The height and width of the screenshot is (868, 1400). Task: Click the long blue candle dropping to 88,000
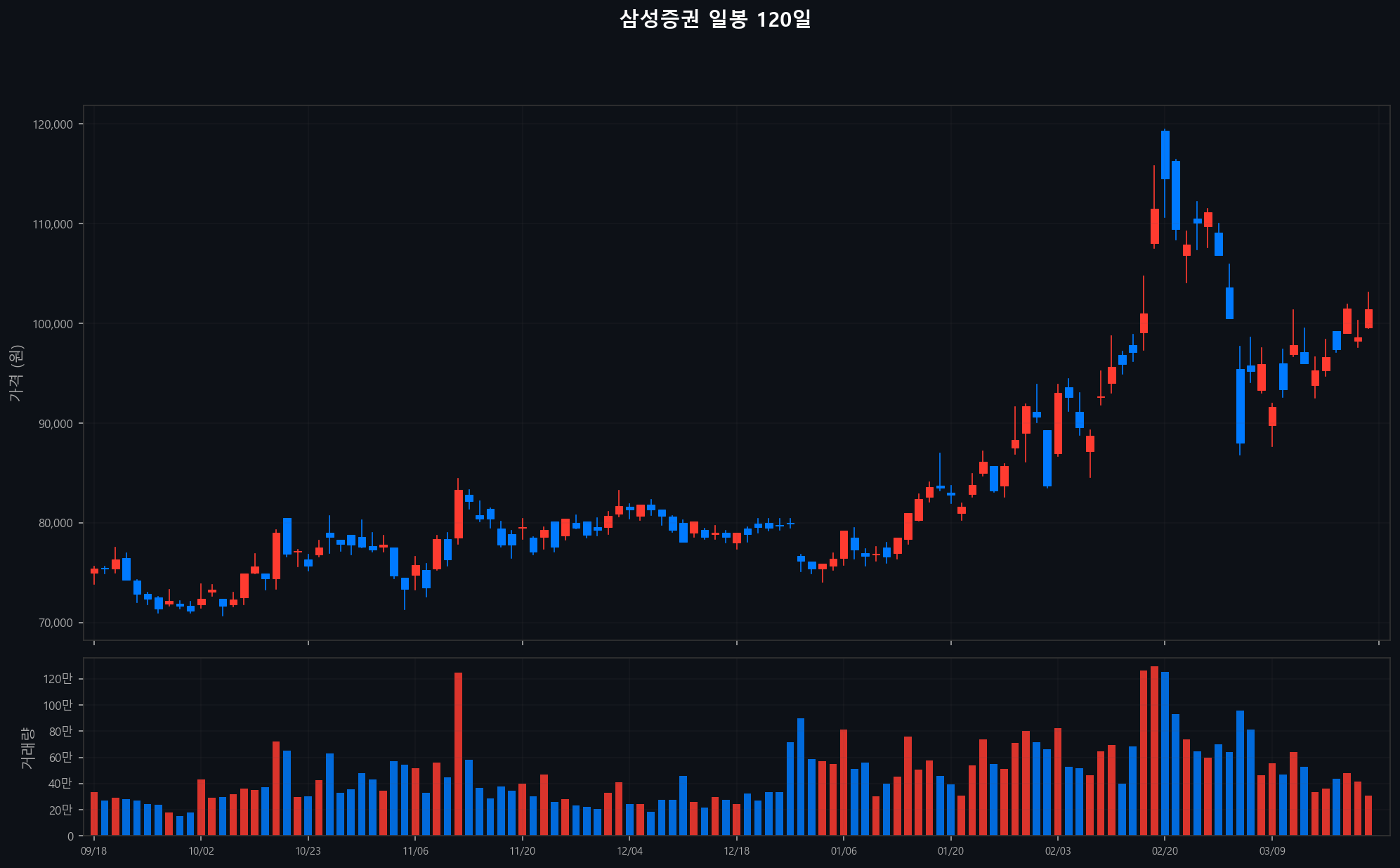(1240, 406)
